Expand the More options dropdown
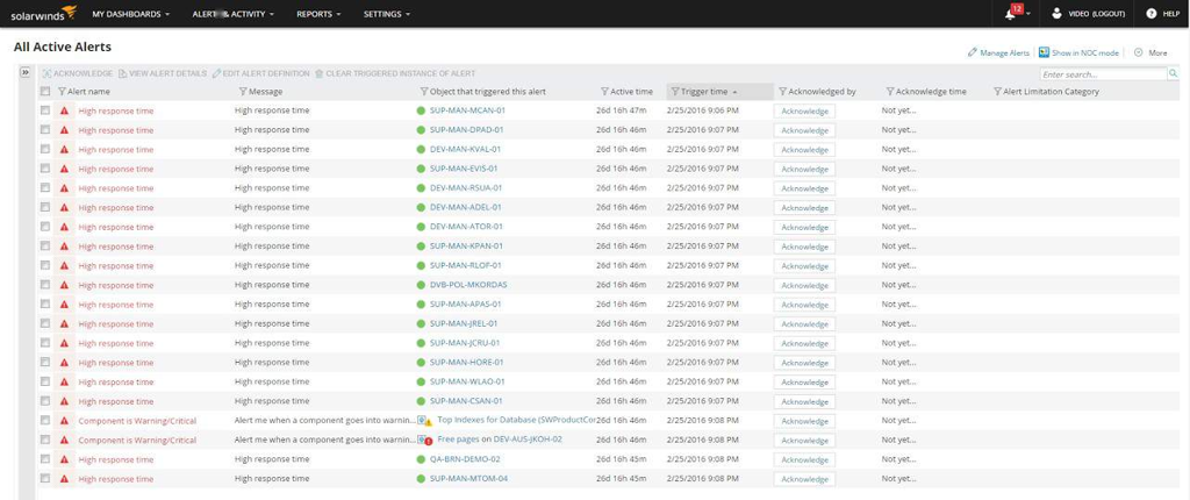Viewport: 1190px width, 500px height. (1150, 53)
